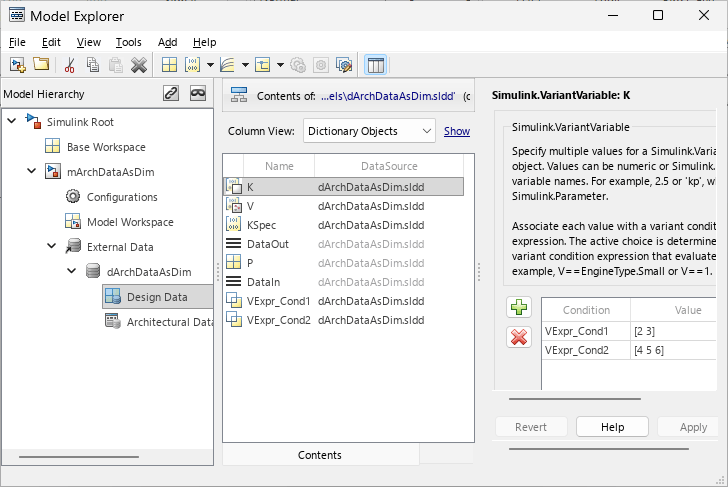This screenshot has height=487, width=728.
Task: Collapse the dArchDataAsDim dictionary node
Action: click(72, 271)
